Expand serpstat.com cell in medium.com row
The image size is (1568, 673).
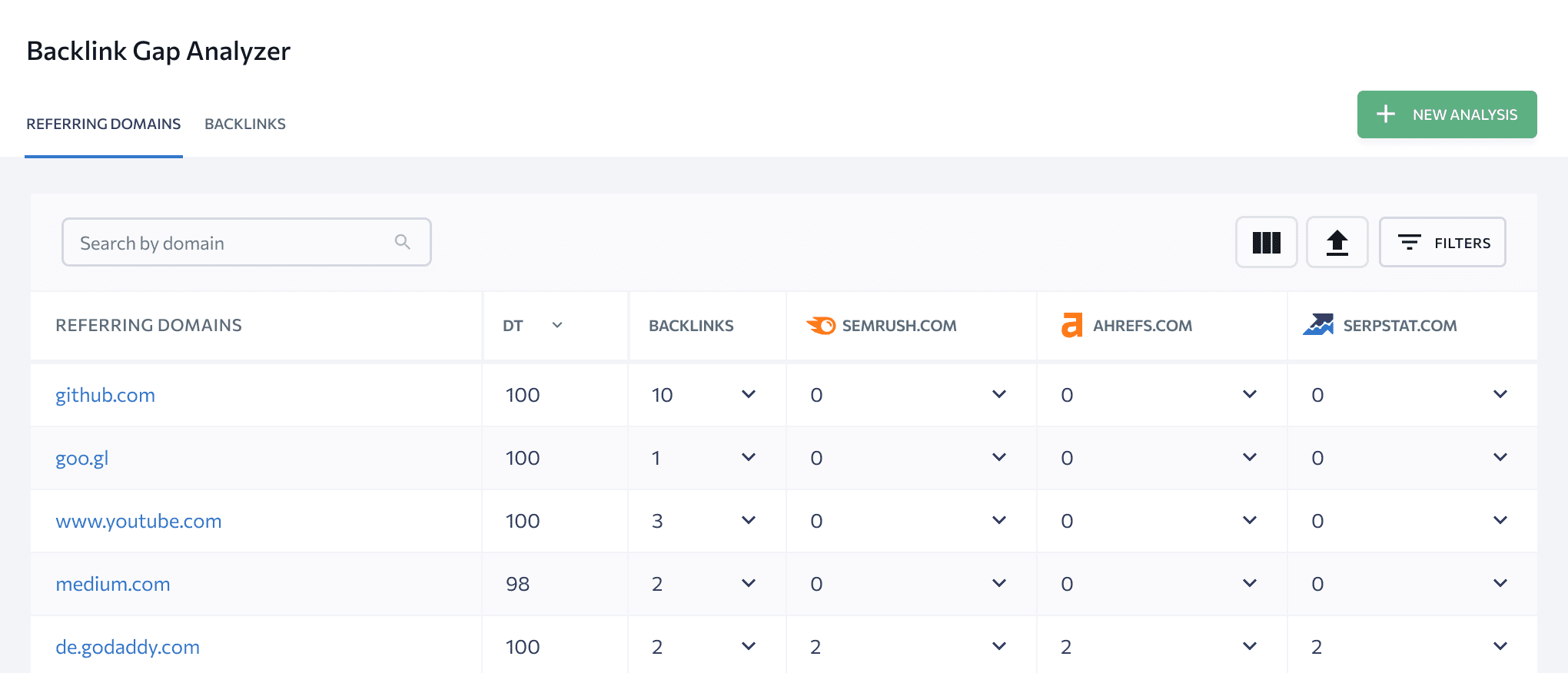coord(1500,583)
